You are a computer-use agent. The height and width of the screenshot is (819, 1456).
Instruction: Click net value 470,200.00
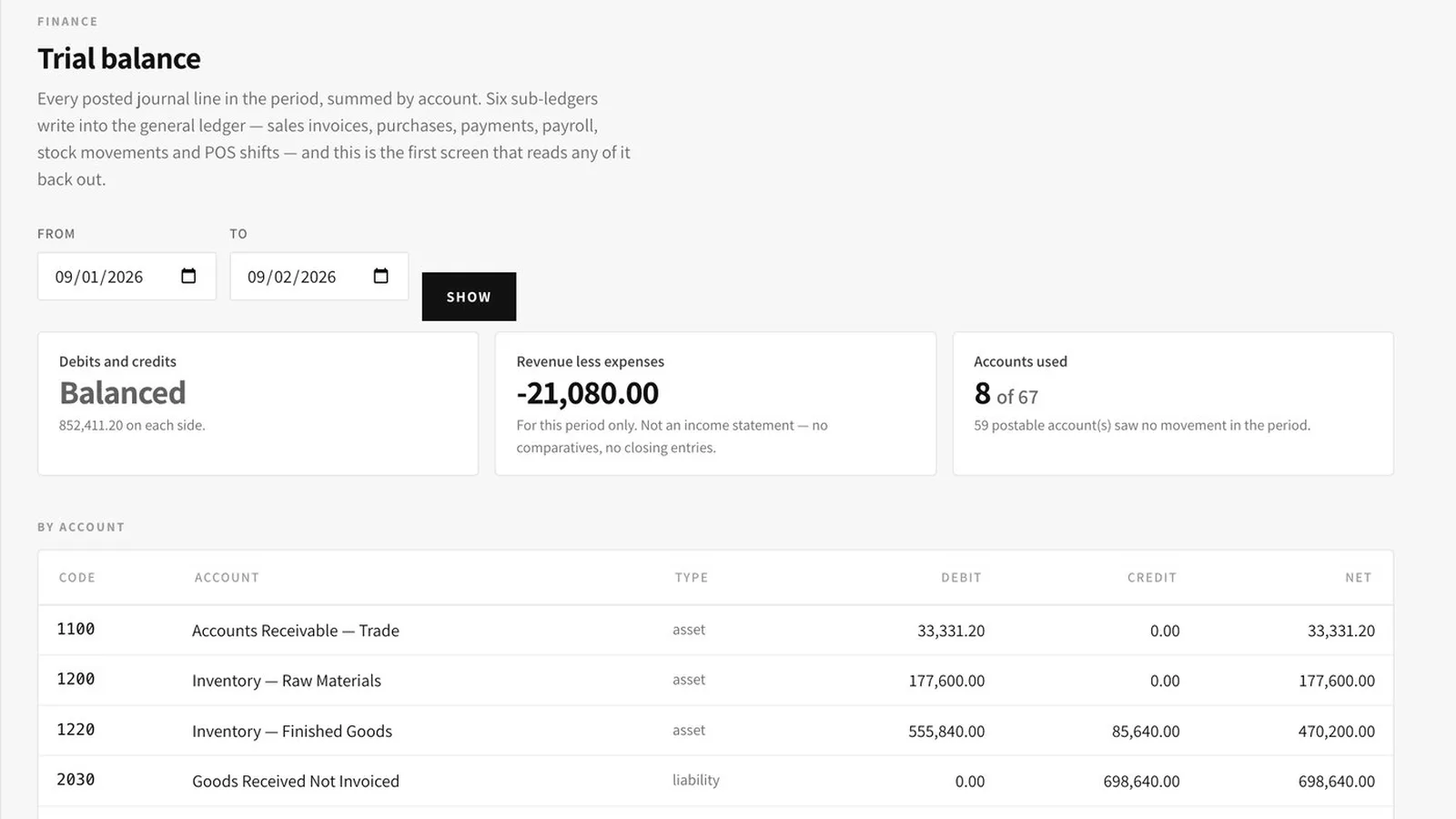click(x=1337, y=732)
